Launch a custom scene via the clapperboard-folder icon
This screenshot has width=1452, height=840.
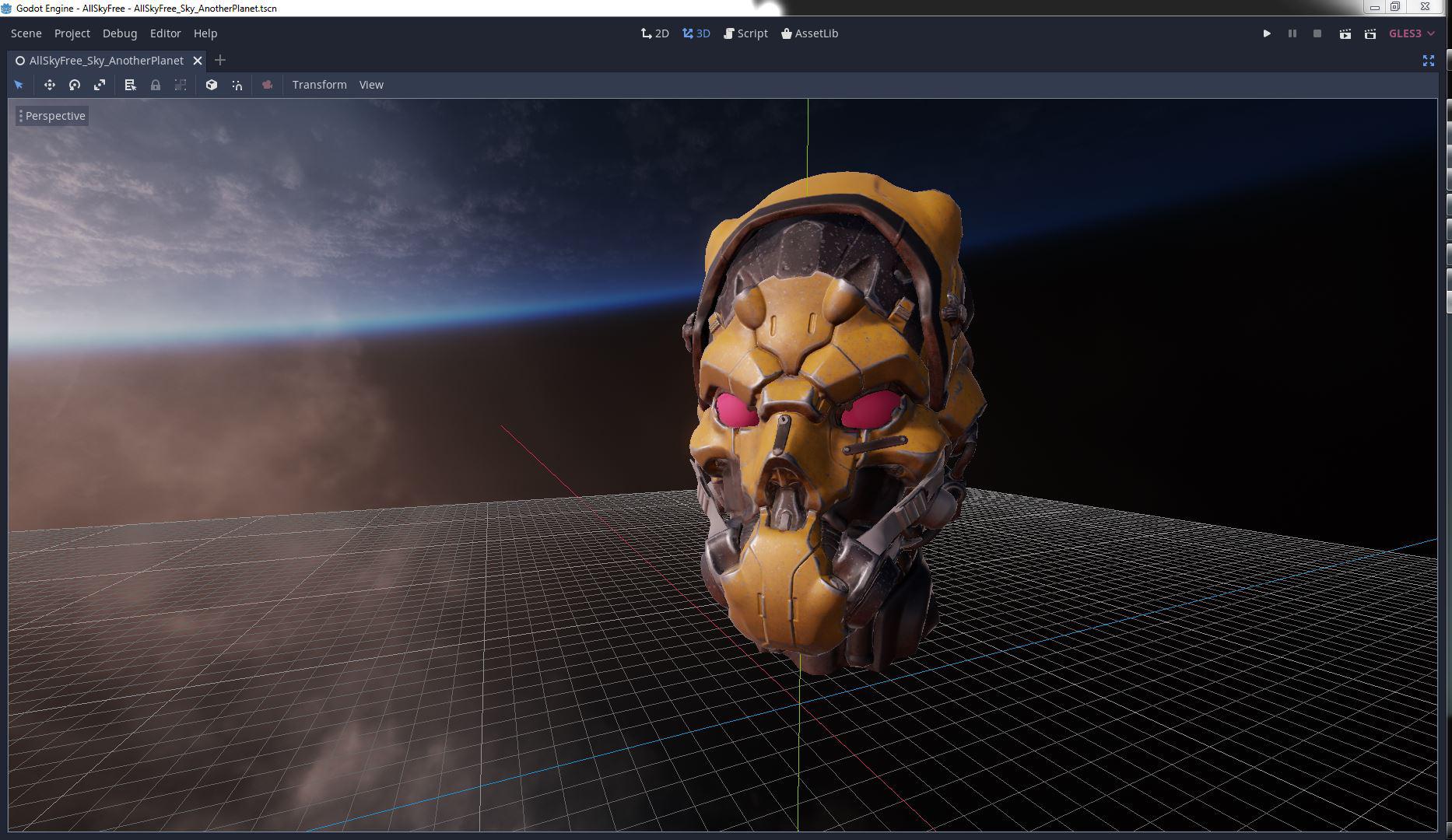[1369, 33]
